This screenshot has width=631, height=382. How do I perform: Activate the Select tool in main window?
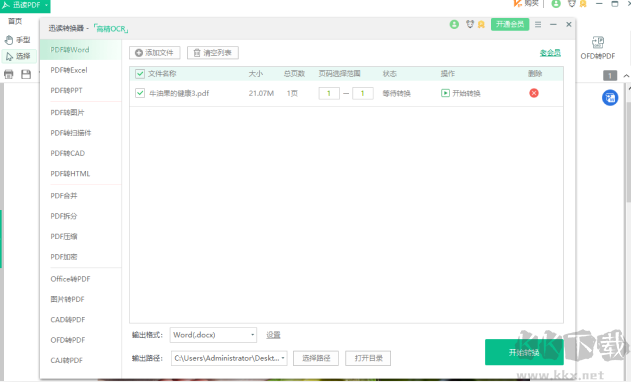[x=18, y=56]
